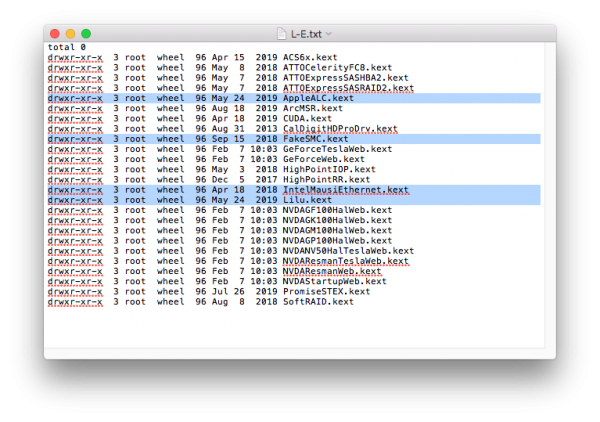This screenshot has height=422, width=600.
Task: Click GeForceWeb.kext filename
Action: 324,159
